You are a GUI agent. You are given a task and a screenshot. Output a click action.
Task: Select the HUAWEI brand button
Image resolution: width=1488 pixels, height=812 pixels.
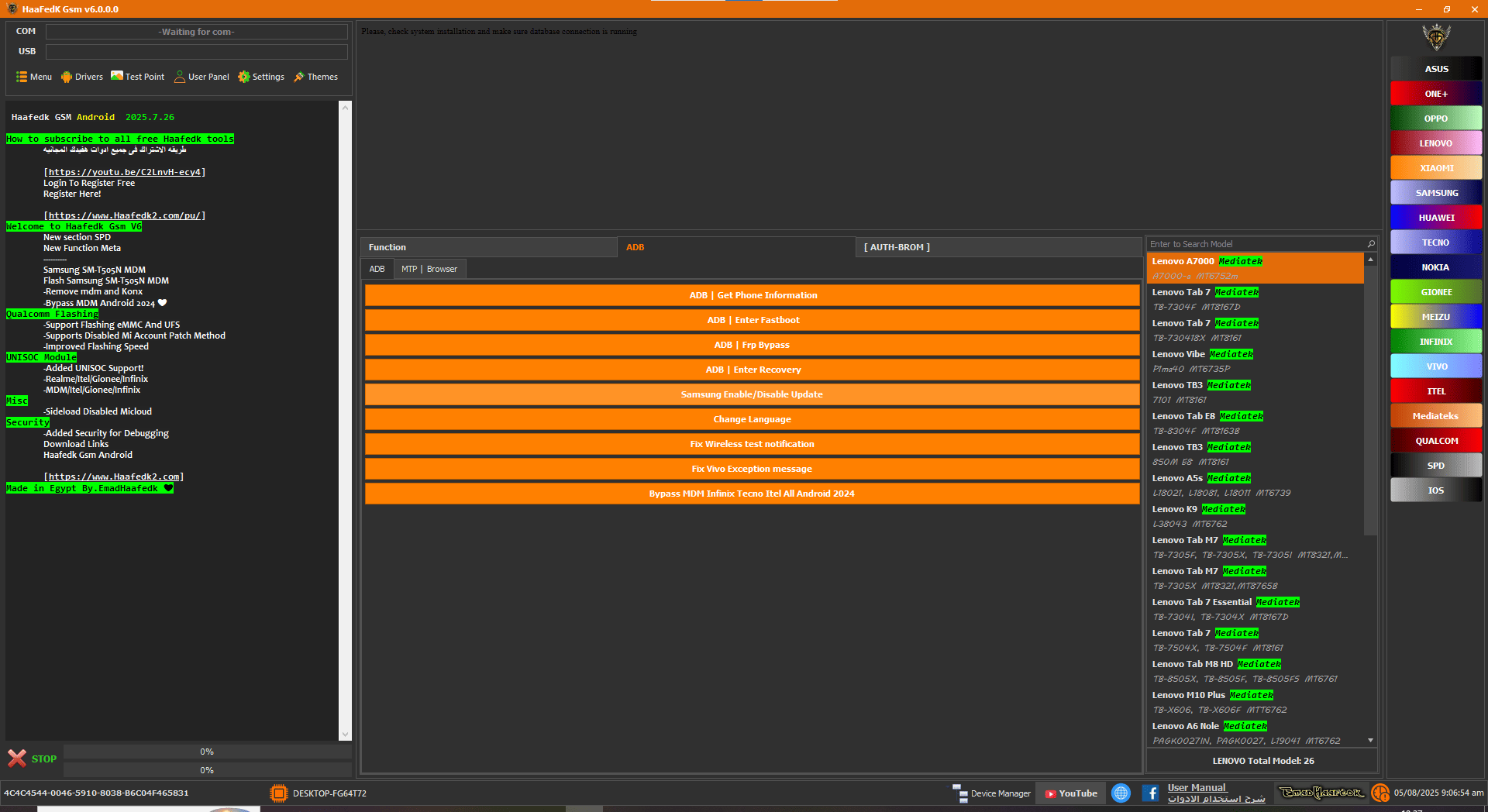click(x=1436, y=218)
